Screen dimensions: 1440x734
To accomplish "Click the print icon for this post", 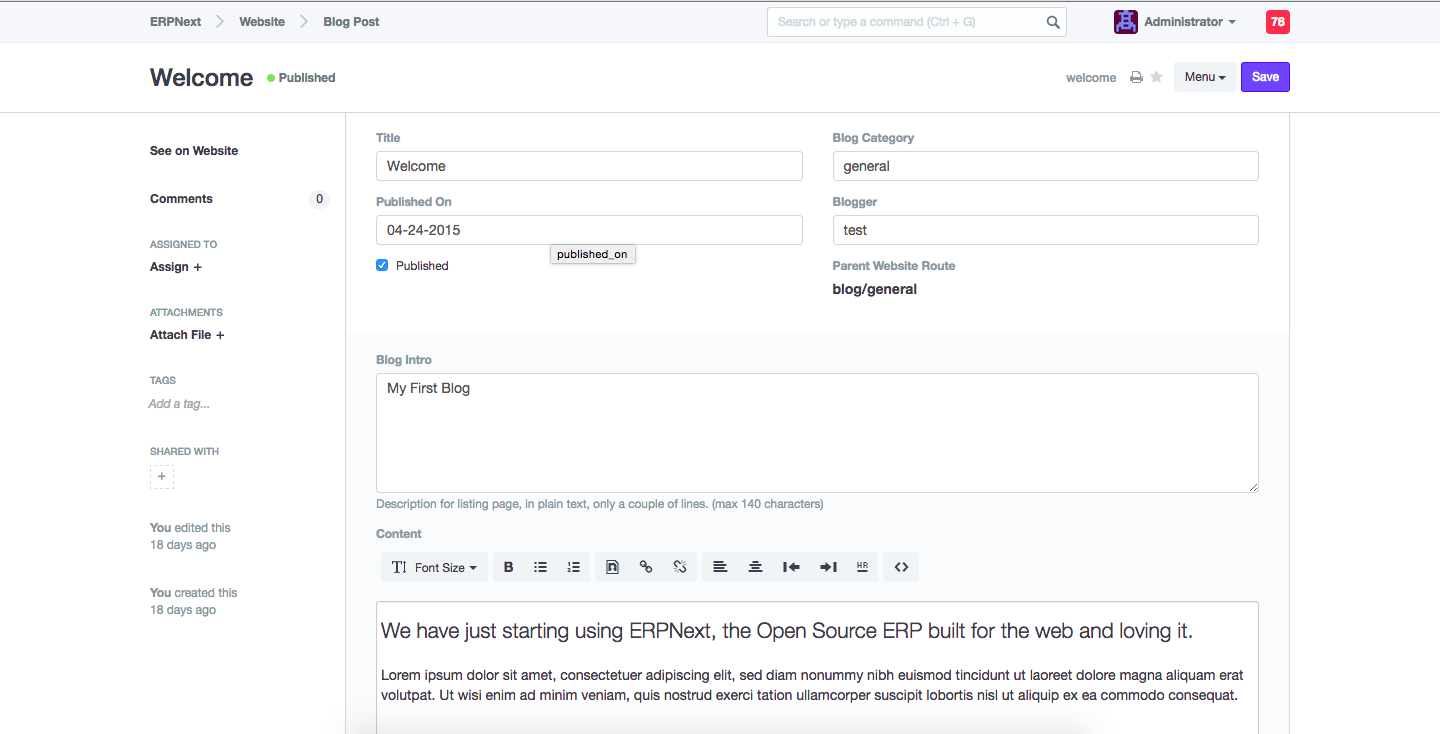I will [1136, 77].
